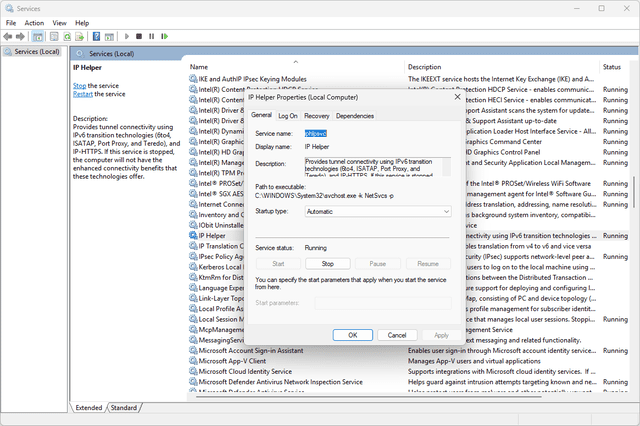
Task: Click the Service name text field
Action: pyautogui.click(x=377, y=133)
